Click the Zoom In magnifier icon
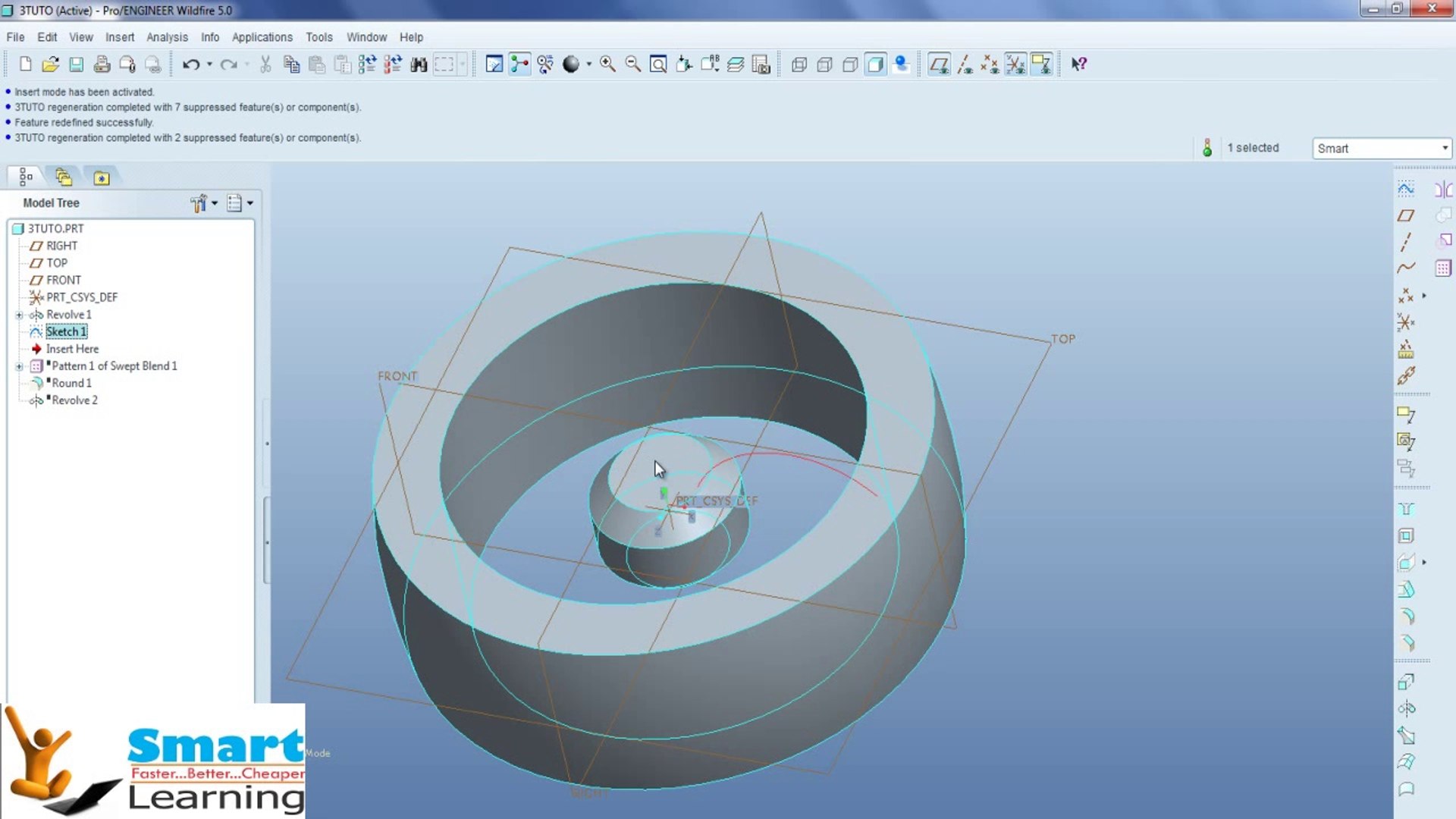The width and height of the screenshot is (1456, 819). (607, 64)
